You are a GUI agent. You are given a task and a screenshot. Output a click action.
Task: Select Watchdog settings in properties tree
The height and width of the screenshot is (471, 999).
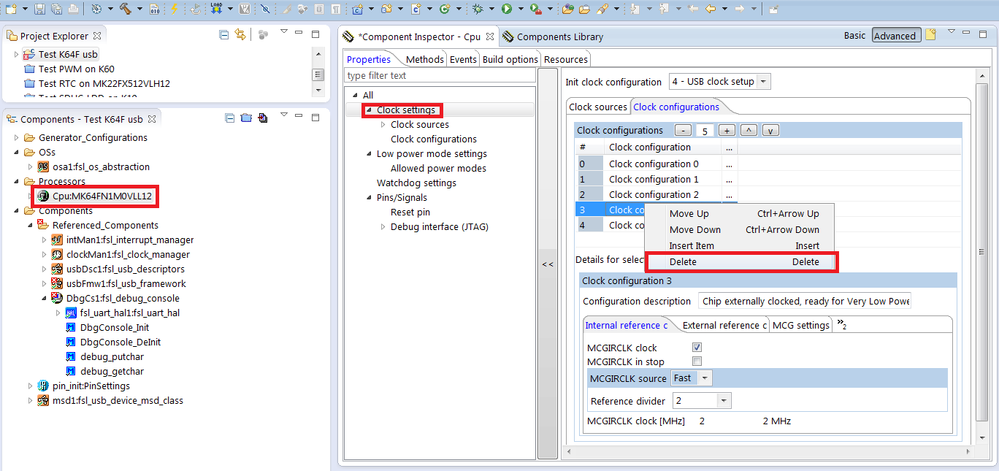coord(417,183)
